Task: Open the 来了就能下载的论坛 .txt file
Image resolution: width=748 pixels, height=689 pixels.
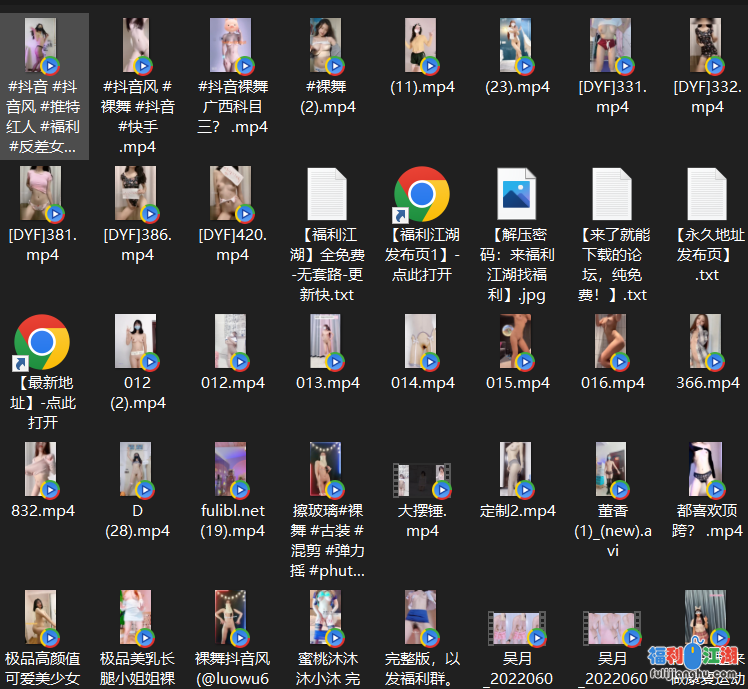Action: (612, 194)
